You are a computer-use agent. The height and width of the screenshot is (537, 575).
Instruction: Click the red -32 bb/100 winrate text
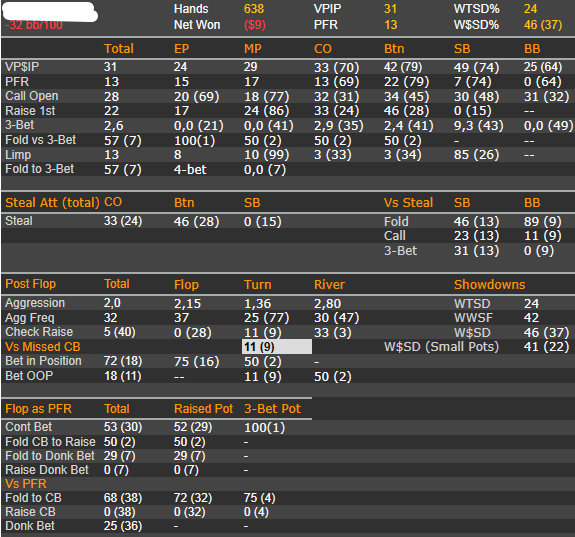click(34, 25)
